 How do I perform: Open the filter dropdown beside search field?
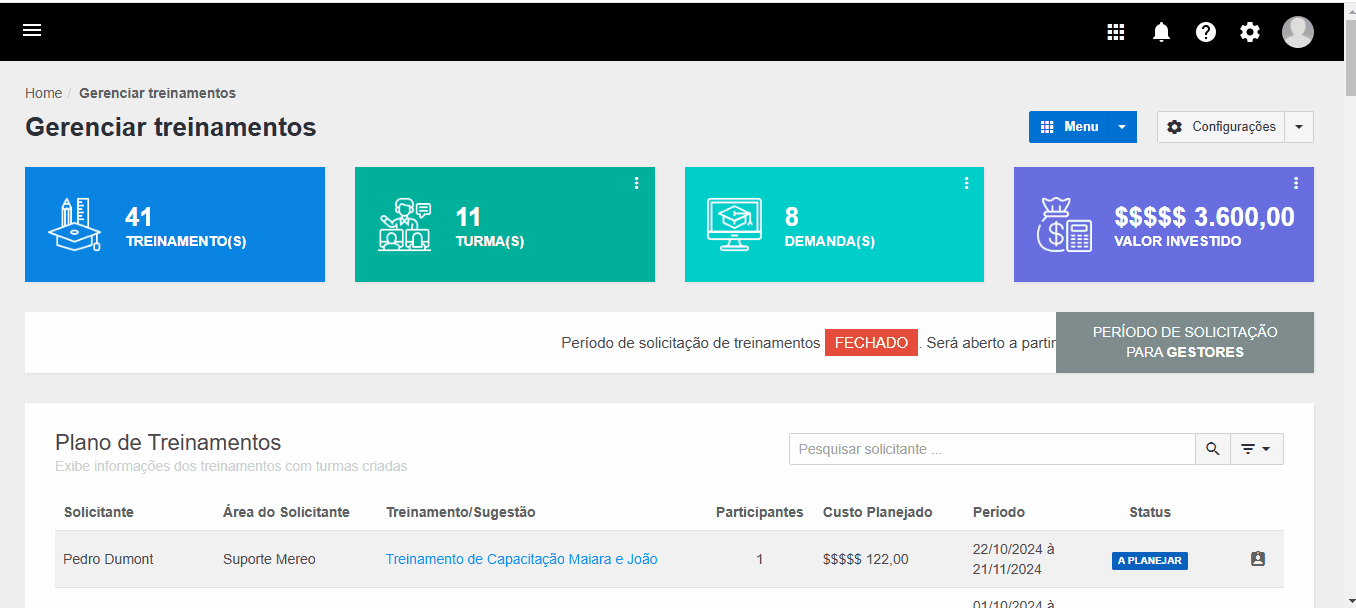[x=1256, y=449]
